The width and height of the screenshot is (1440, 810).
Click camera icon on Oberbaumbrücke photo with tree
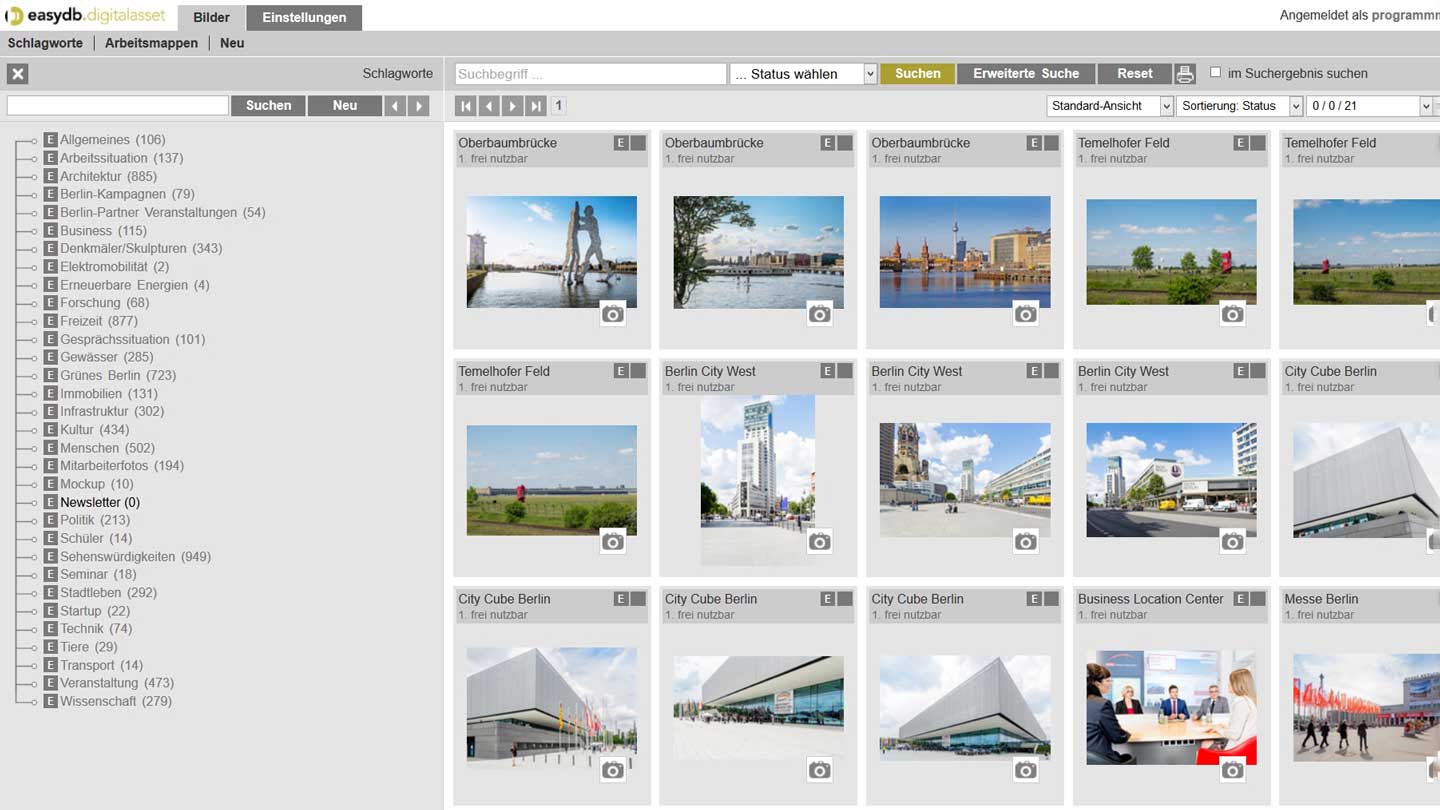820,314
